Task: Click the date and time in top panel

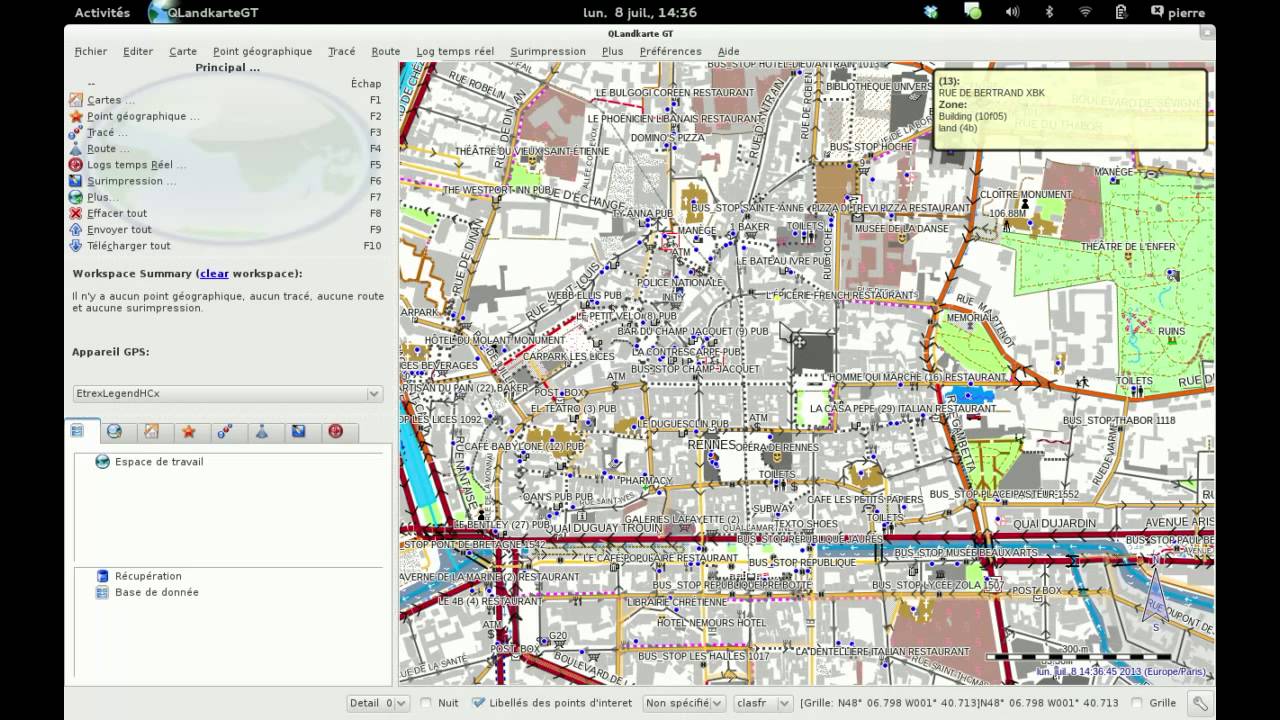Action: point(640,12)
